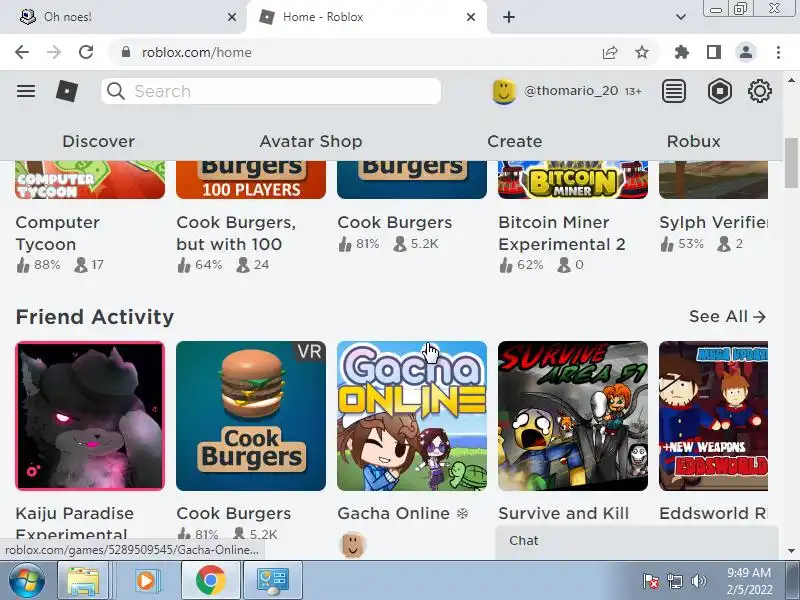
Task: Click See All for Friend Activity
Action: 728,317
